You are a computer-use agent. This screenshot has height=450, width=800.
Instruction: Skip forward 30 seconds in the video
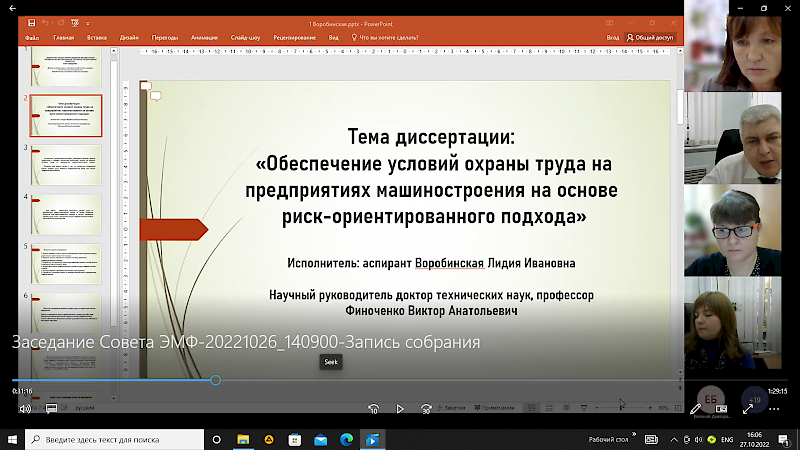point(426,408)
